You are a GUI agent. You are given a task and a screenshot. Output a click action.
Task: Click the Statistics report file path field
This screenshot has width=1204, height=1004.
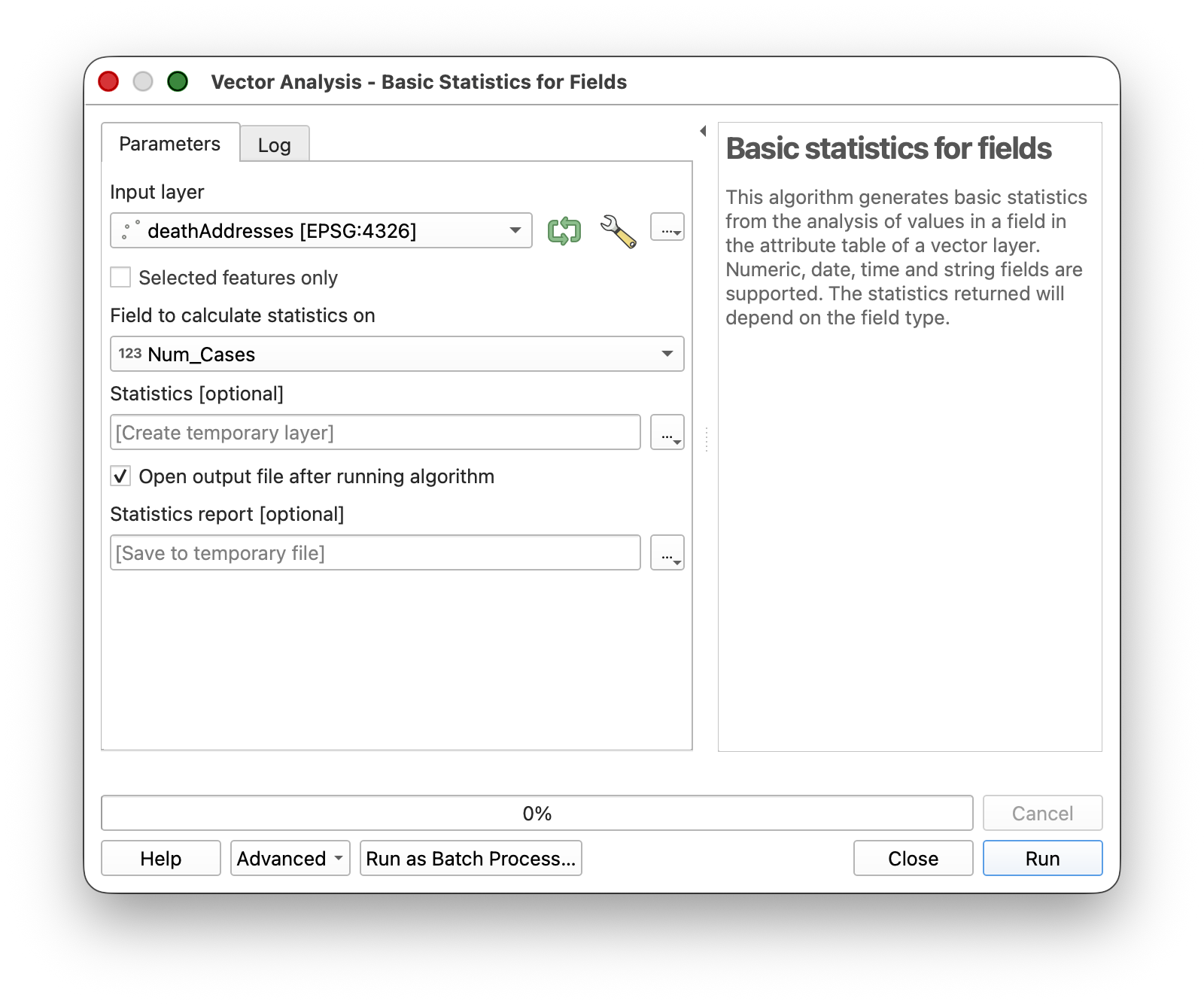pos(375,552)
